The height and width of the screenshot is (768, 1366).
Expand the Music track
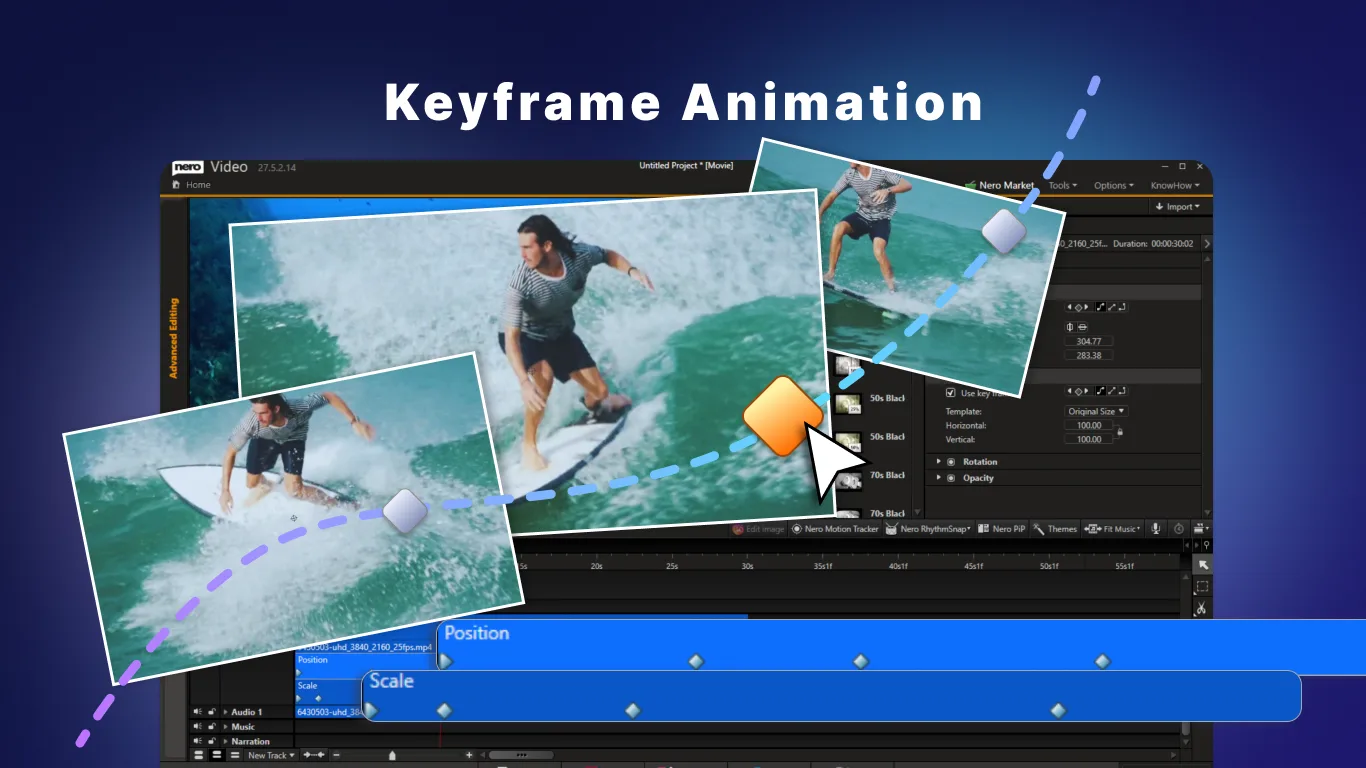click(x=225, y=727)
